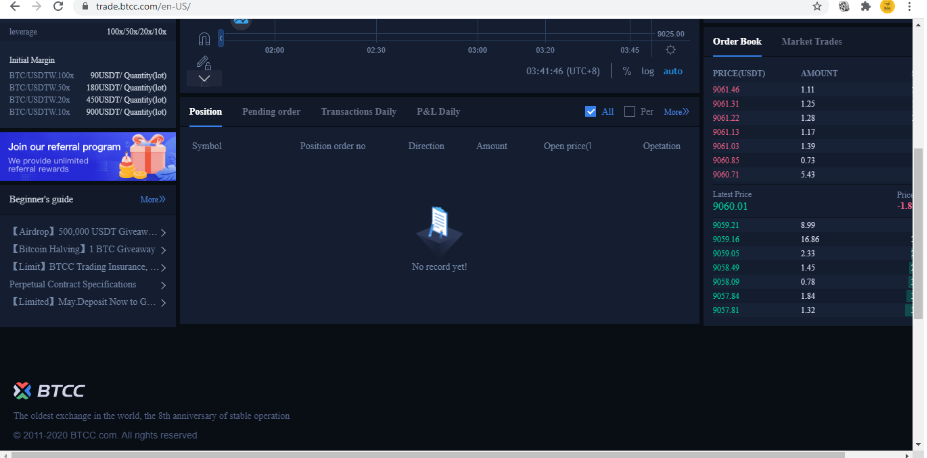
Task: Click More link beside Beginner's guide
Action: coord(153,200)
